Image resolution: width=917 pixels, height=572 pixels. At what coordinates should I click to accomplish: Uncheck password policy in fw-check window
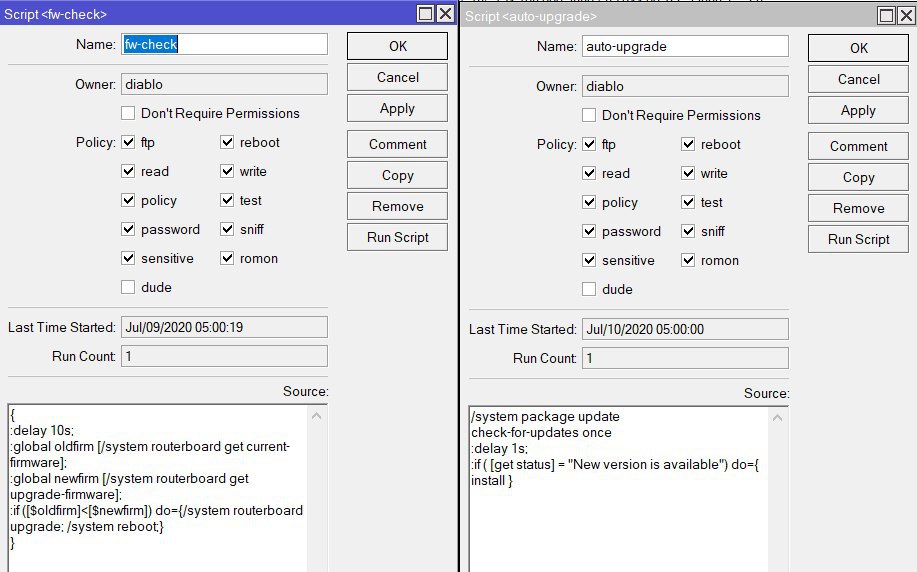pyautogui.click(x=128, y=229)
